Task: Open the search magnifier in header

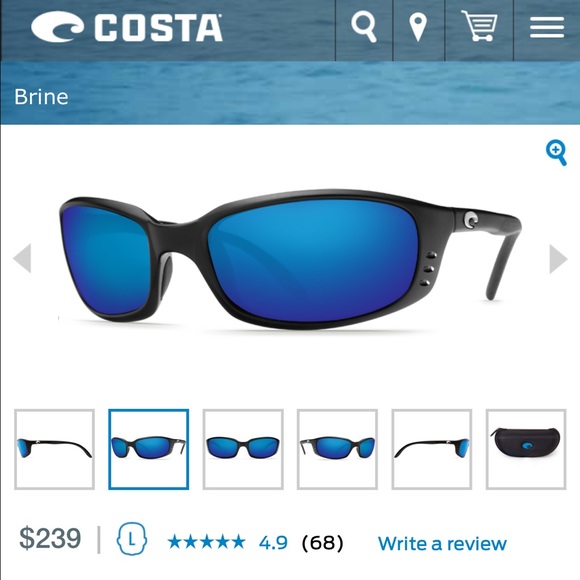Action: pos(364,26)
